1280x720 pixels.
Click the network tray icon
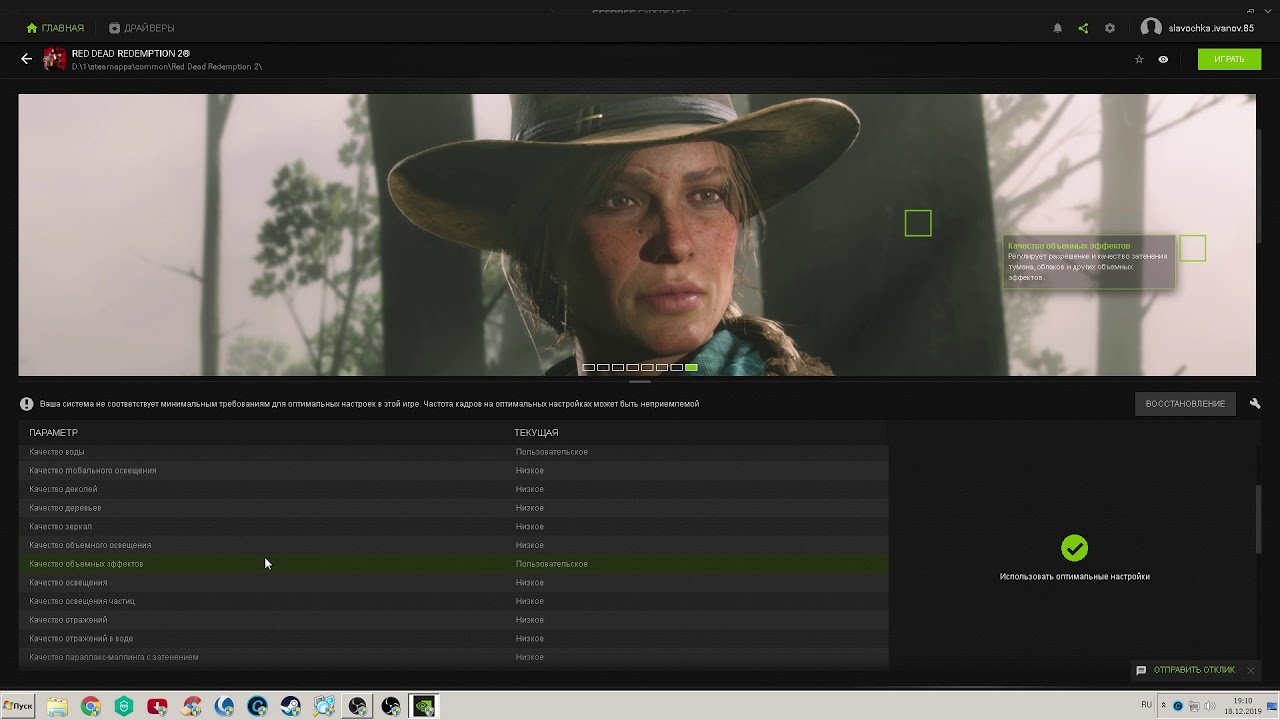coord(1193,706)
